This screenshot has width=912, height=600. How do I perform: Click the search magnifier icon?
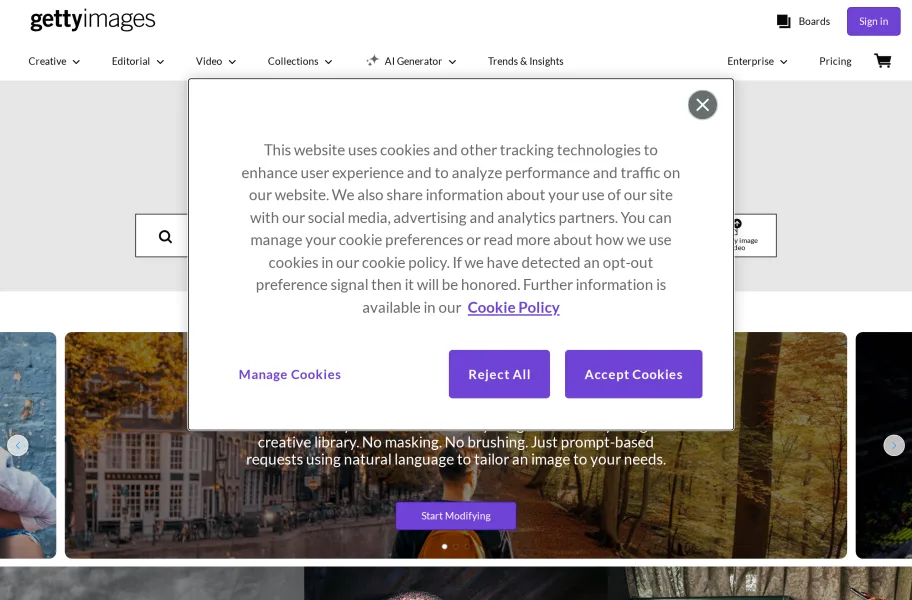tap(165, 236)
